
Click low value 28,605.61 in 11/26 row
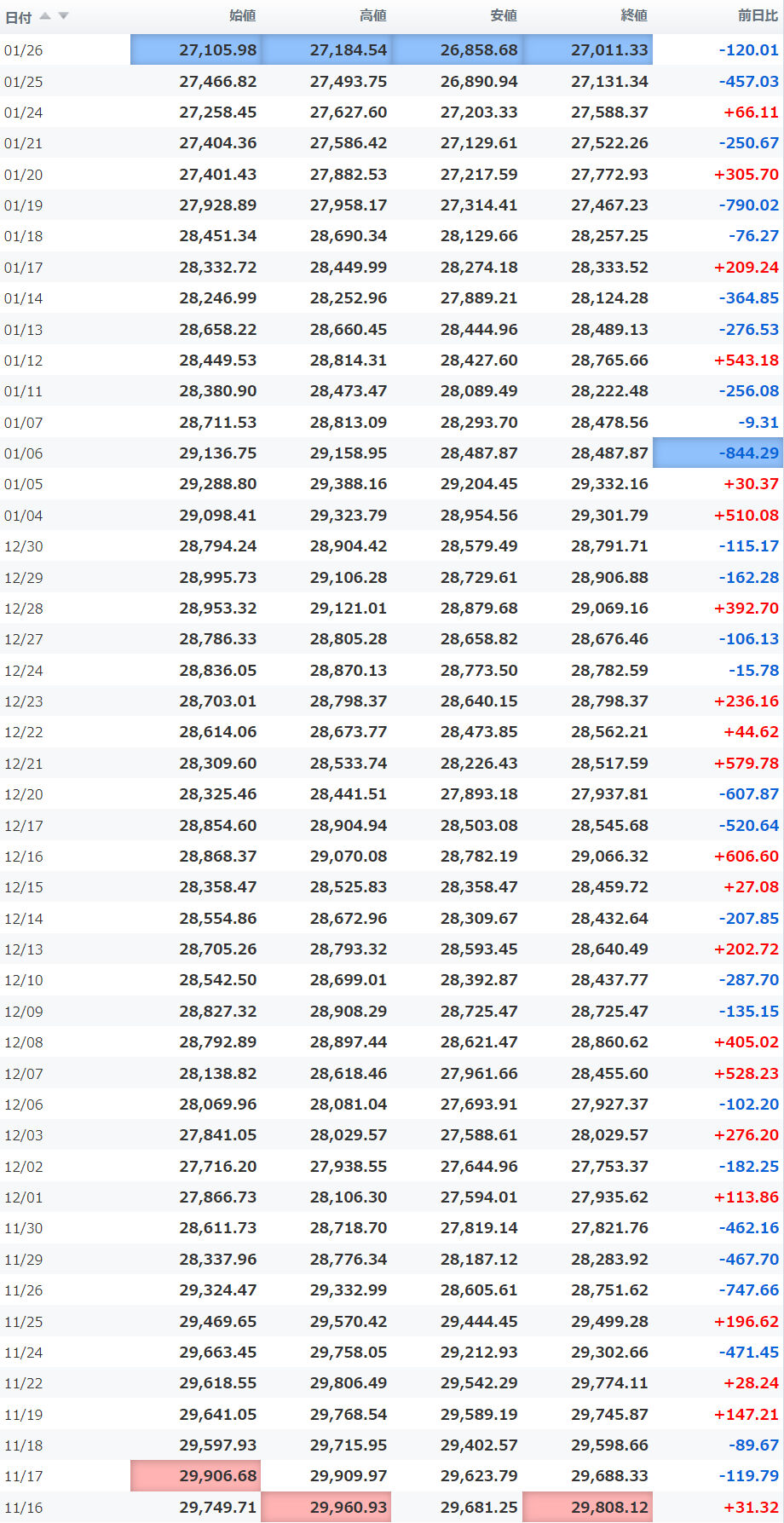point(479,1290)
